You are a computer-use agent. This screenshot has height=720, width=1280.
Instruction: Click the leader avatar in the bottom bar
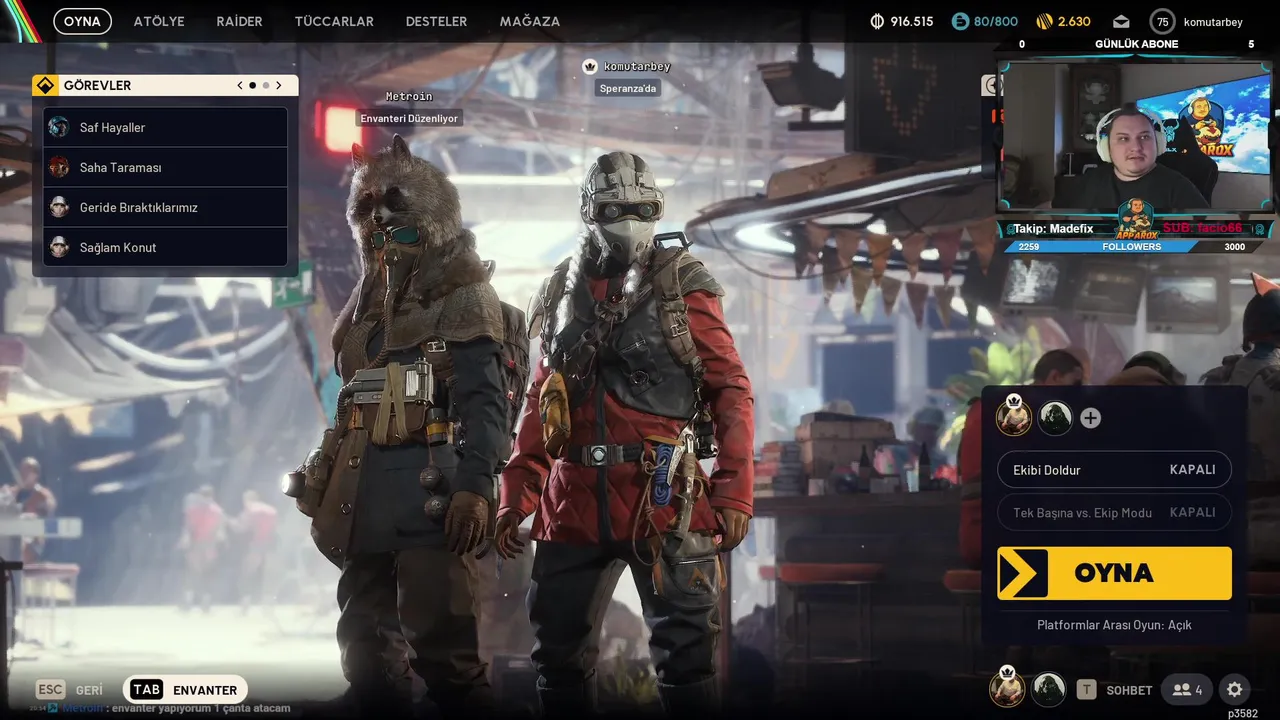(1007, 688)
